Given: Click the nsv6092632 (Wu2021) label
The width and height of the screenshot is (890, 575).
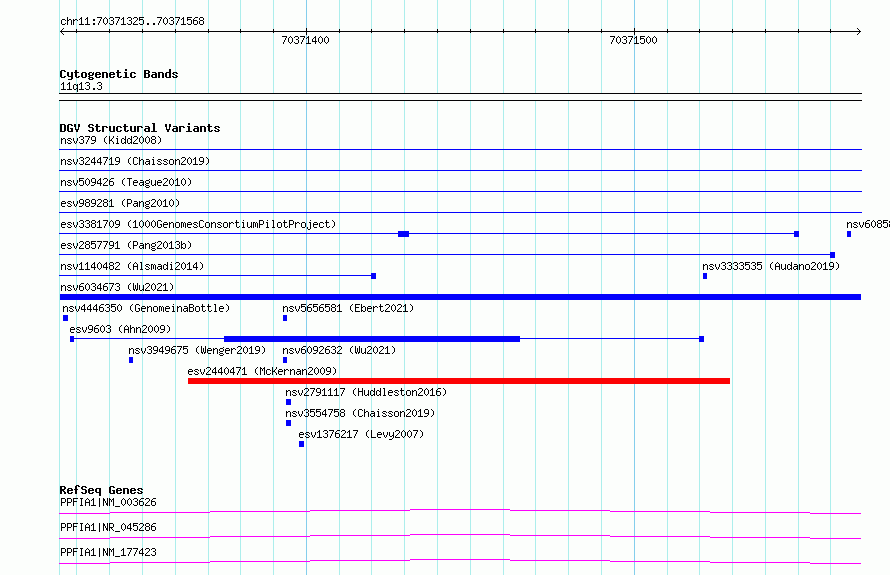Looking at the screenshot, I should pos(339,350).
